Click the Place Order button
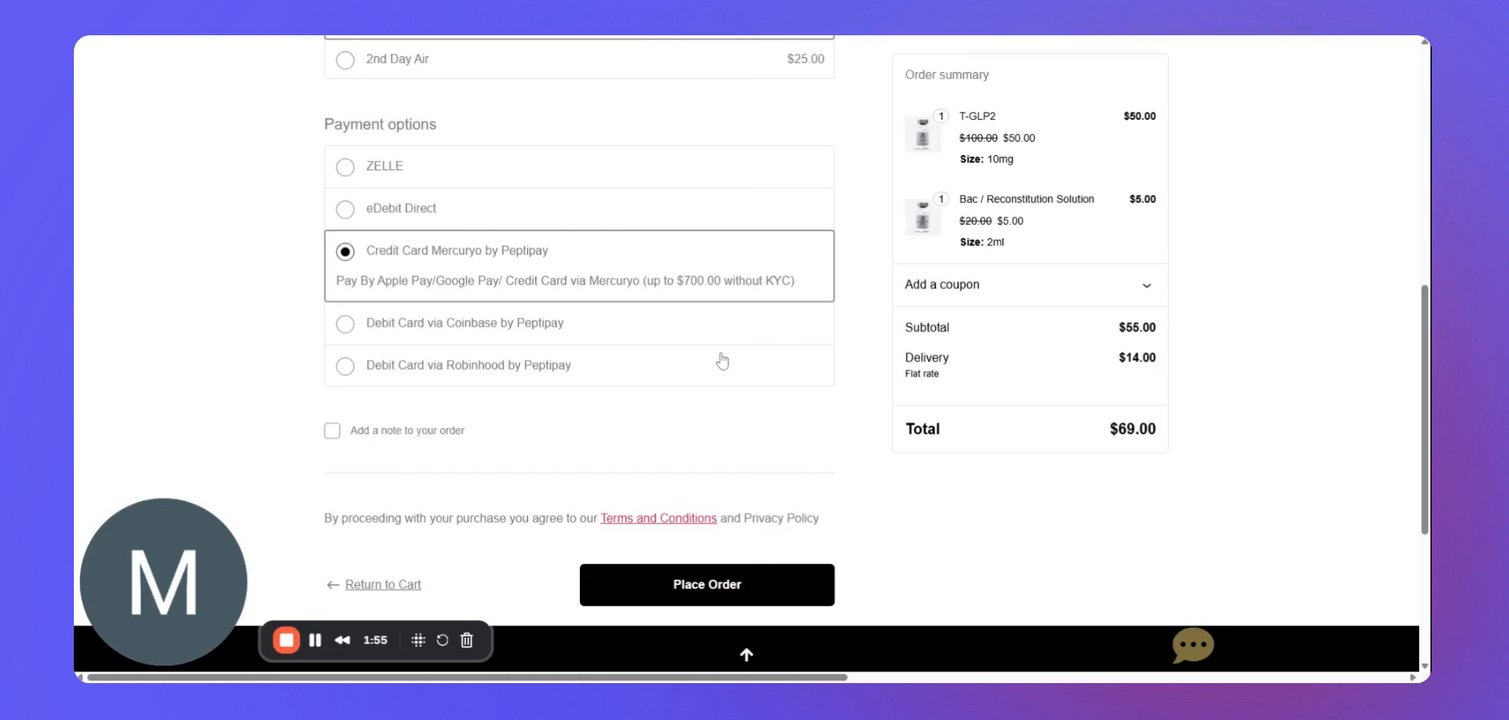The width and height of the screenshot is (1509, 720). pos(707,585)
